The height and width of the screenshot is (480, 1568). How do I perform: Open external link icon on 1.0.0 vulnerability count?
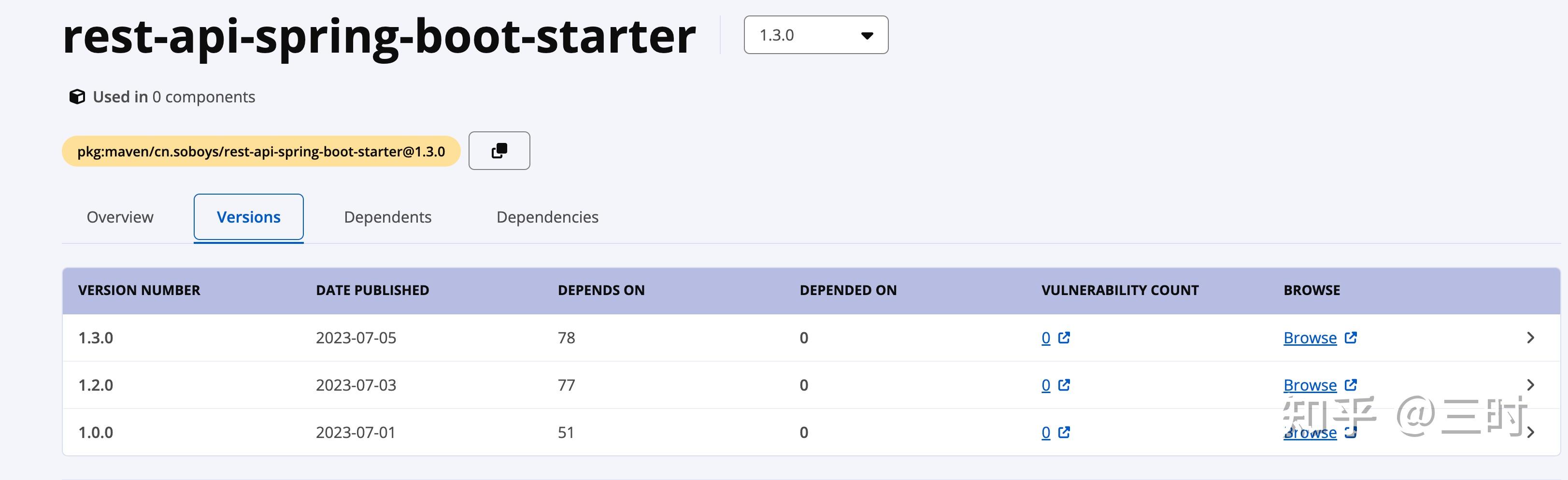pyautogui.click(x=1064, y=432)
